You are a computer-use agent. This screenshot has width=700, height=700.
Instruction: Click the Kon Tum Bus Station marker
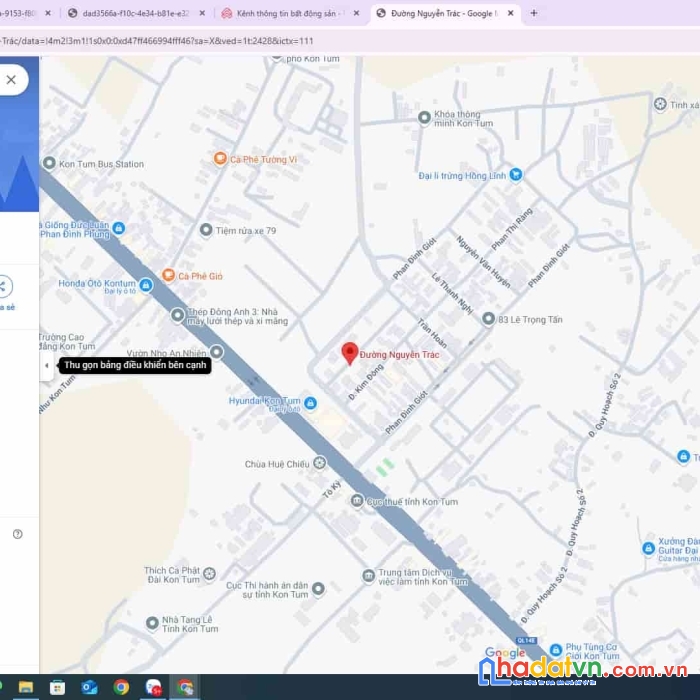click(49, 163)
